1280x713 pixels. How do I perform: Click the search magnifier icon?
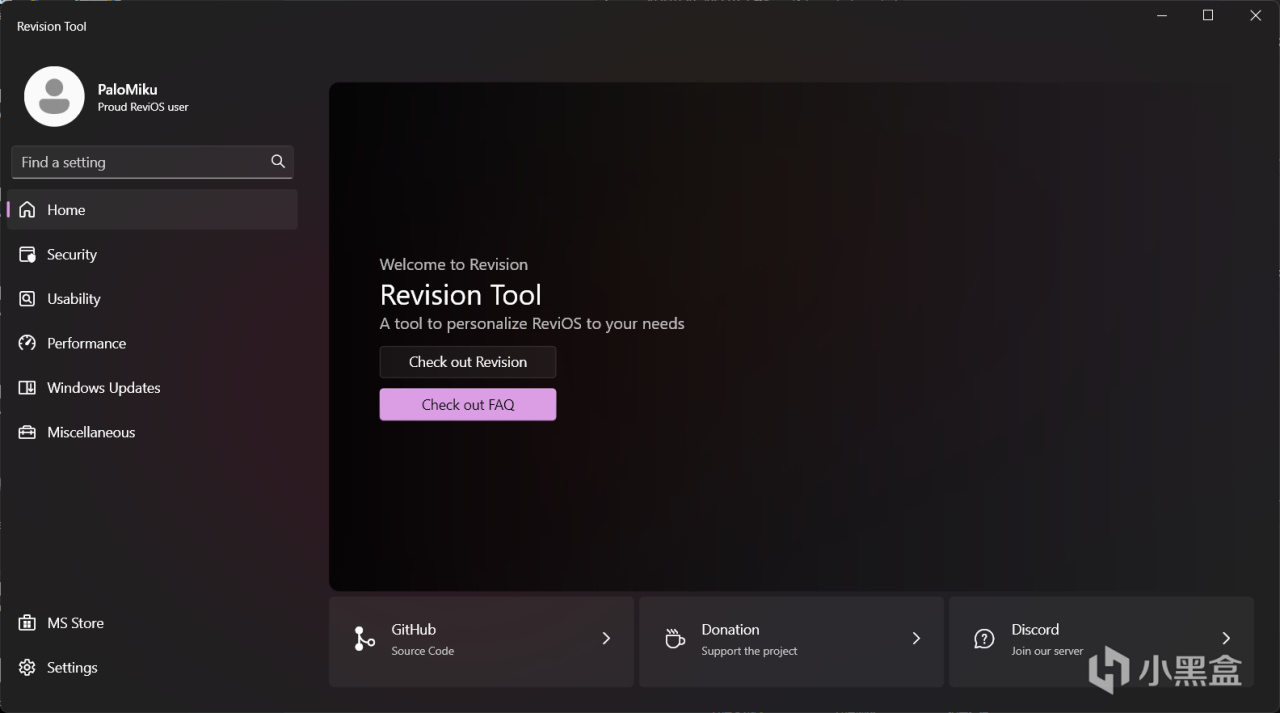(278, 161)
